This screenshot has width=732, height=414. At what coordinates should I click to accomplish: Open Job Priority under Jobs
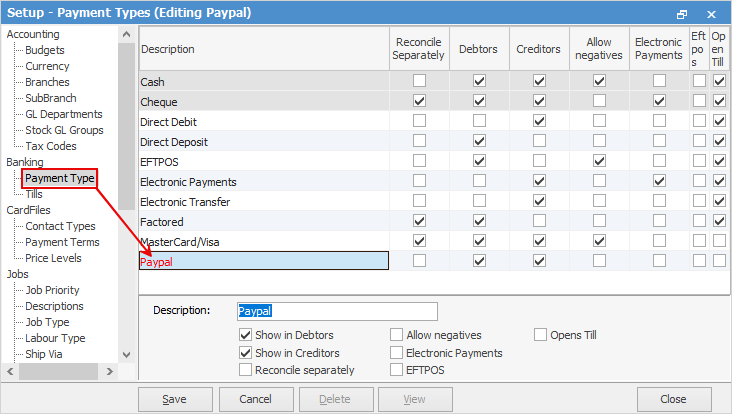[x=52, y=290]
